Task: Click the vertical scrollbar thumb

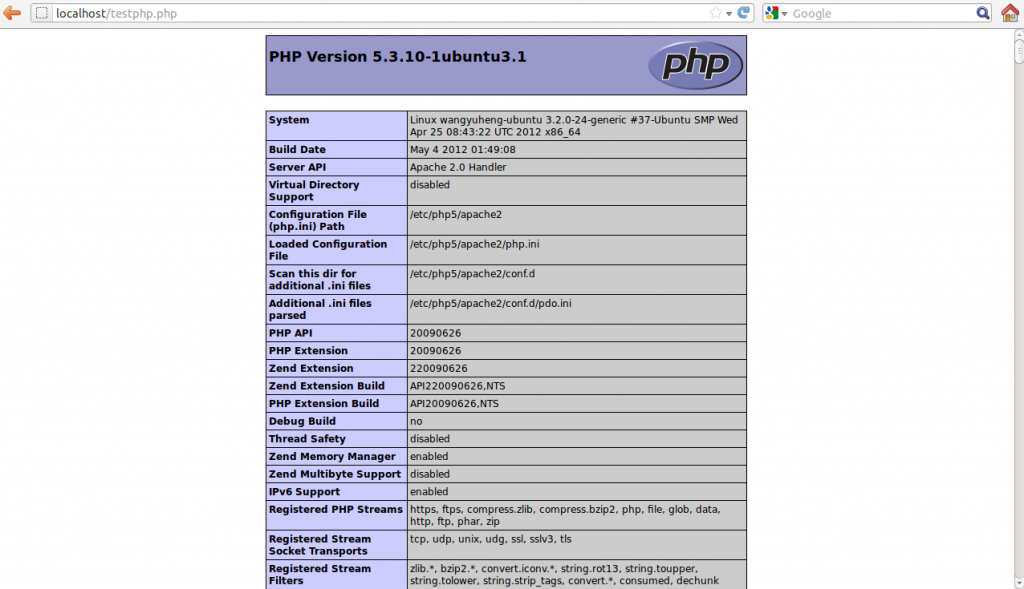Action: (x=1019, y=51)
